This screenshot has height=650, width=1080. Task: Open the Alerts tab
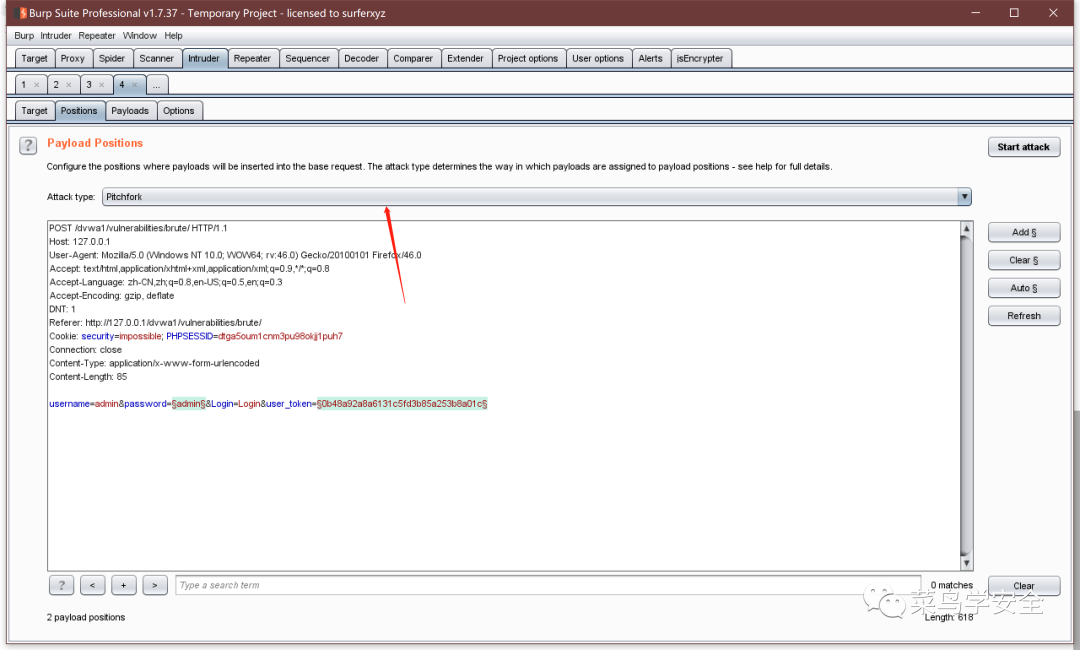coord(650,59)
